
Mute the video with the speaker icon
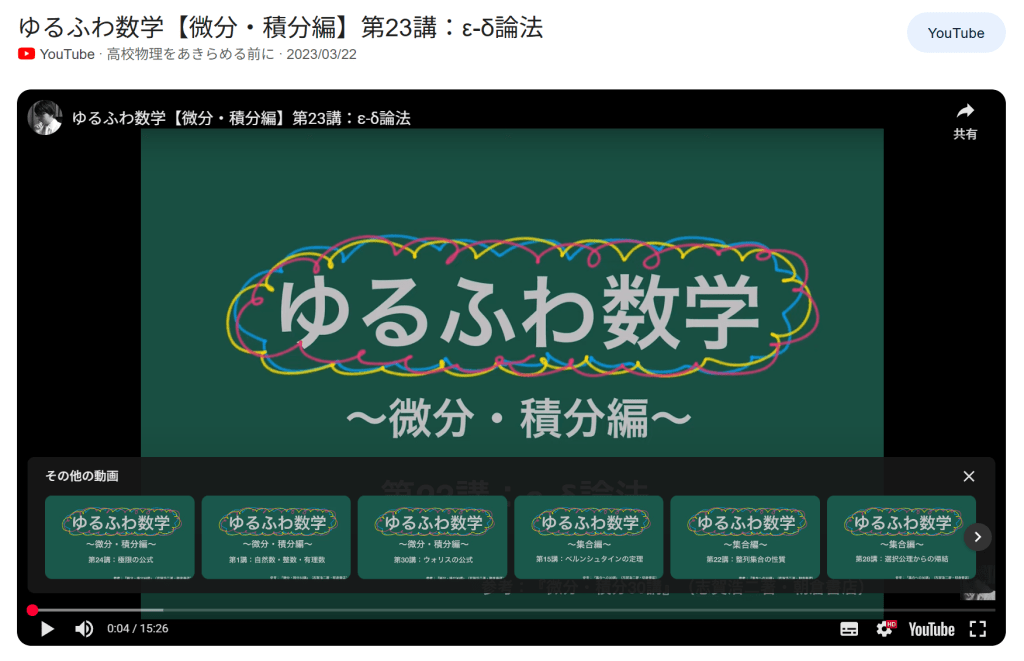[x=84, y=629]
